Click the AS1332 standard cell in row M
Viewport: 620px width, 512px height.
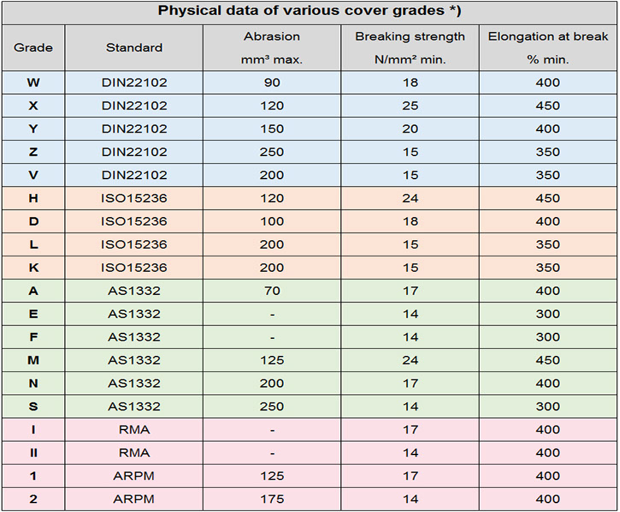click(x=134, y=360)
